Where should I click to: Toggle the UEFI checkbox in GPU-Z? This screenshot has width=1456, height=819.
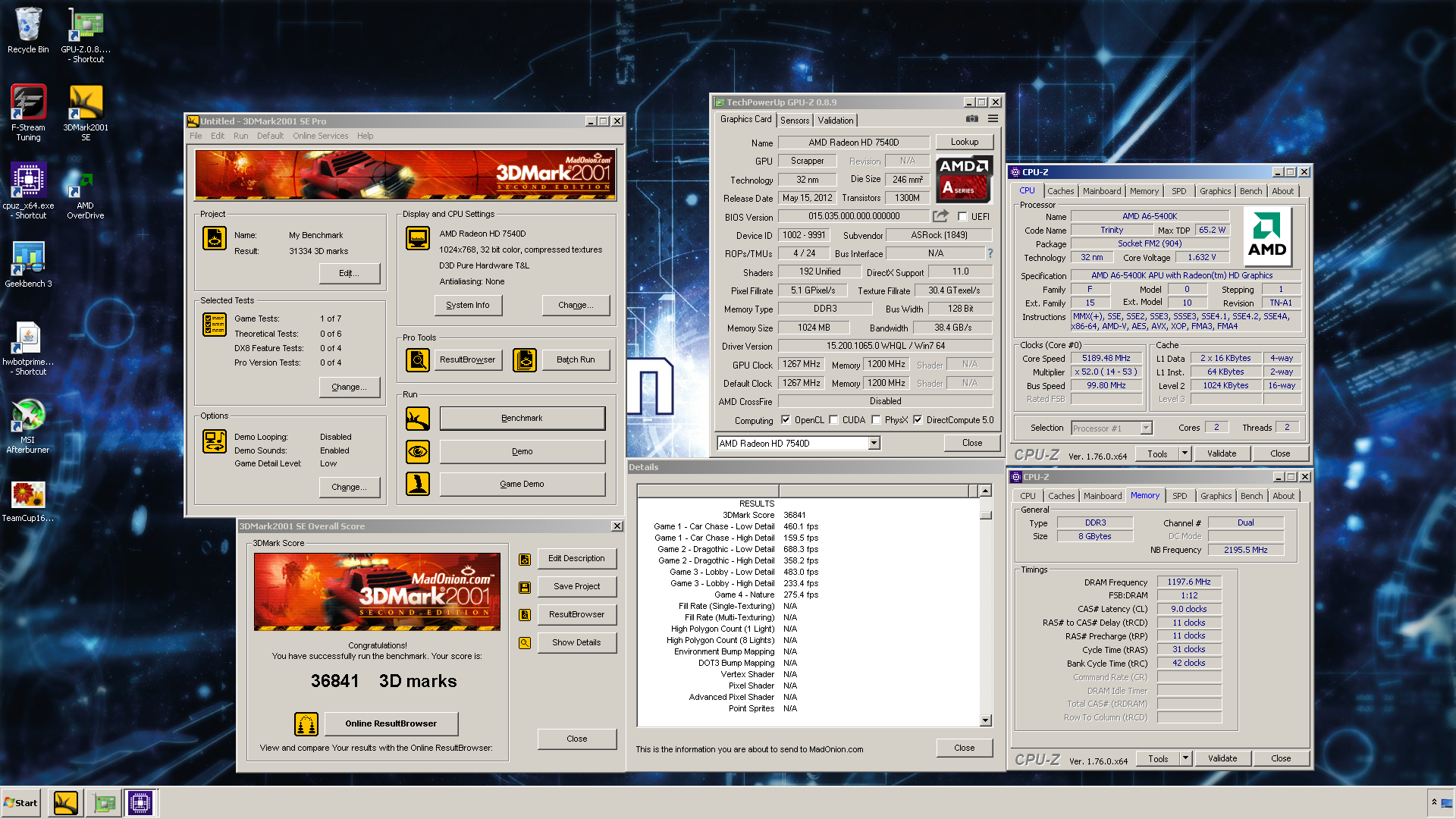[x=962, y=216]
